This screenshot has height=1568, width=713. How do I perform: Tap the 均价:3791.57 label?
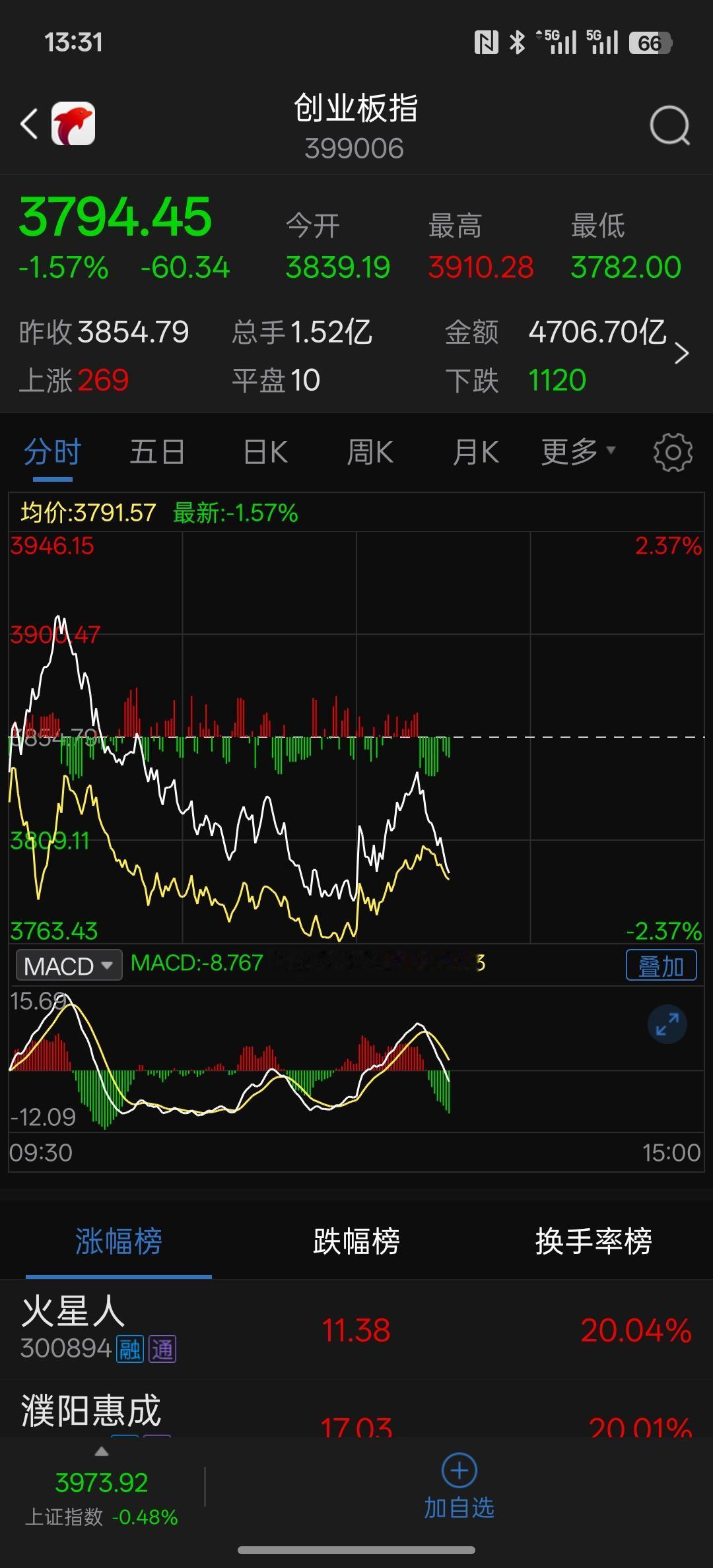pyautogui.click(x=88, y=513)
